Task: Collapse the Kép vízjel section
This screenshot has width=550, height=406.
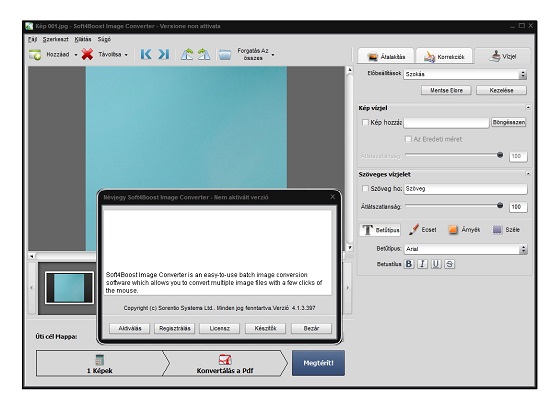Action: [x=528, y=107]
